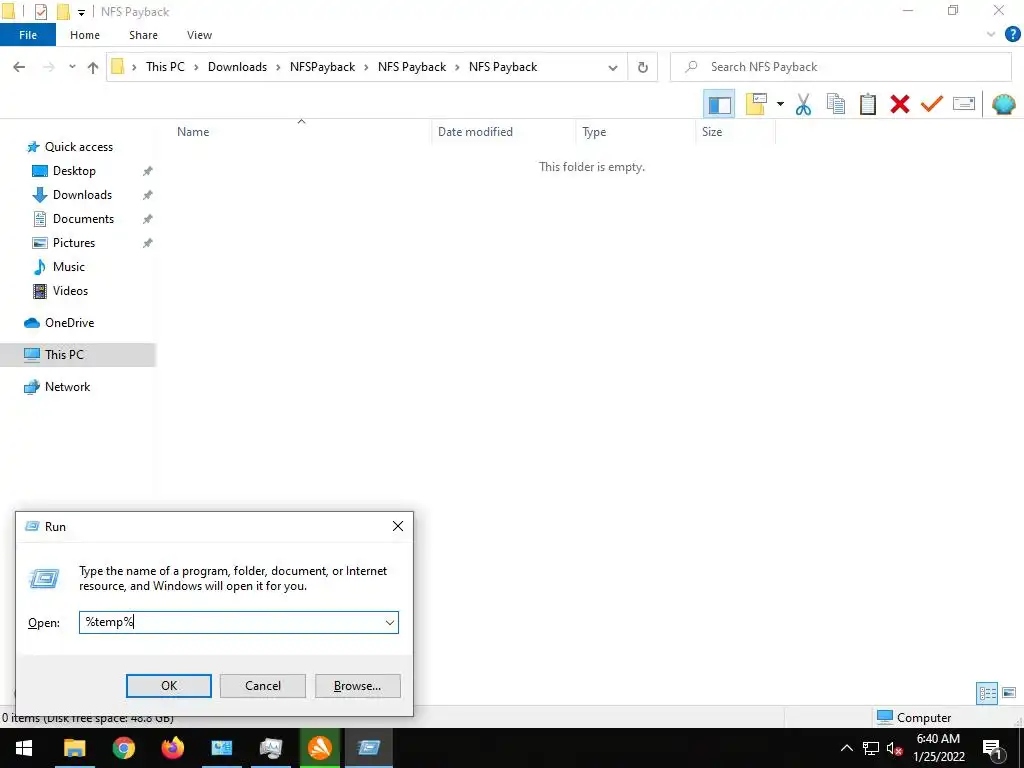Click the red X Delete icon
This screenshot has width=1024, height=768.
pos(899,104)
